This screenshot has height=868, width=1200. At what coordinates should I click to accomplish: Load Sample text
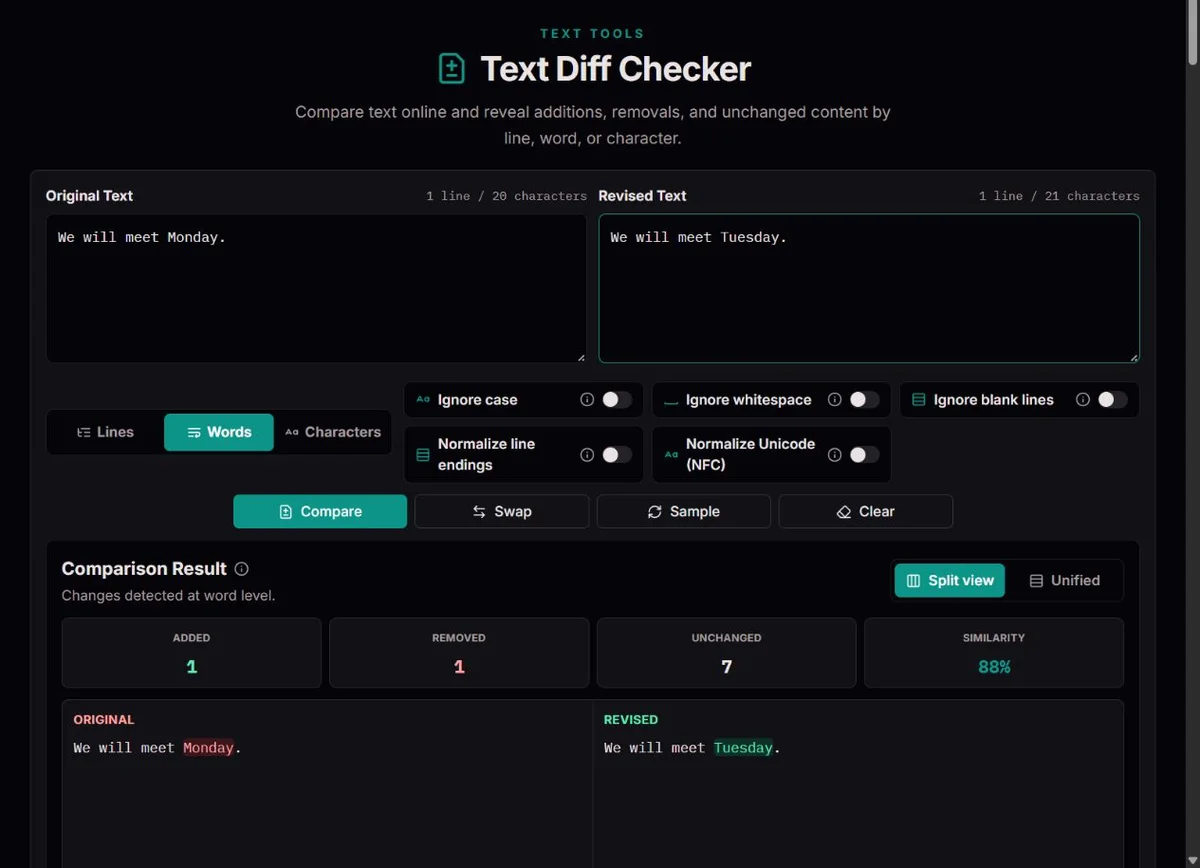[684, 511]
